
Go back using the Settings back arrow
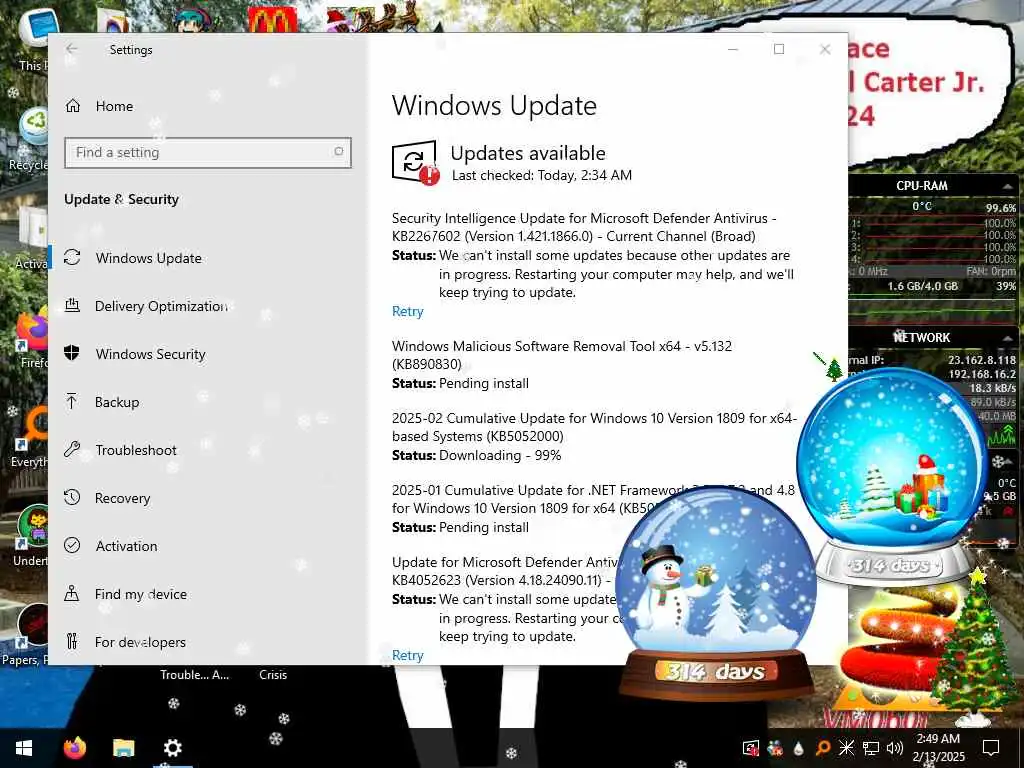[x=72, y=49]
